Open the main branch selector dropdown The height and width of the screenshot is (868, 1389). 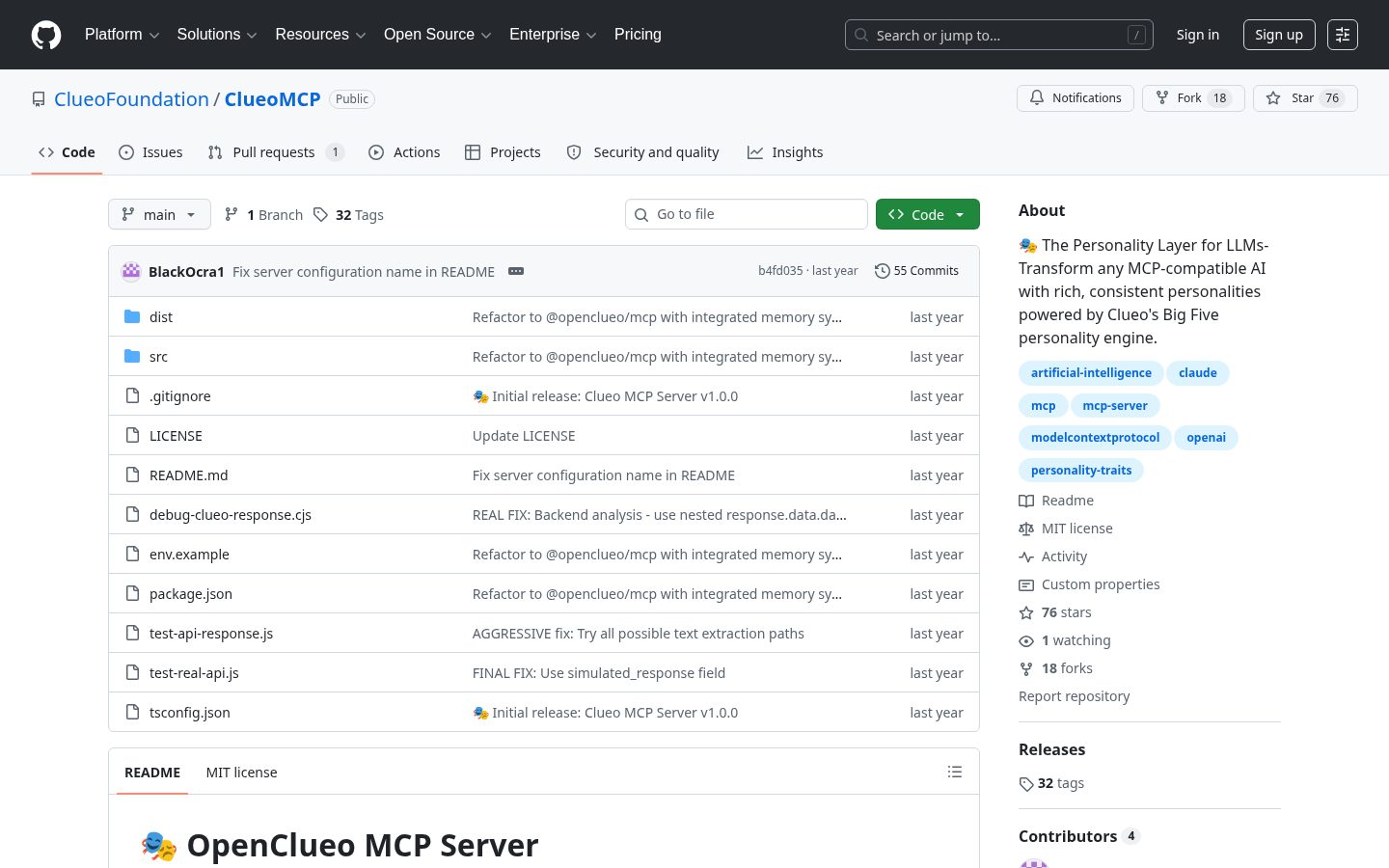coord(159,214)
